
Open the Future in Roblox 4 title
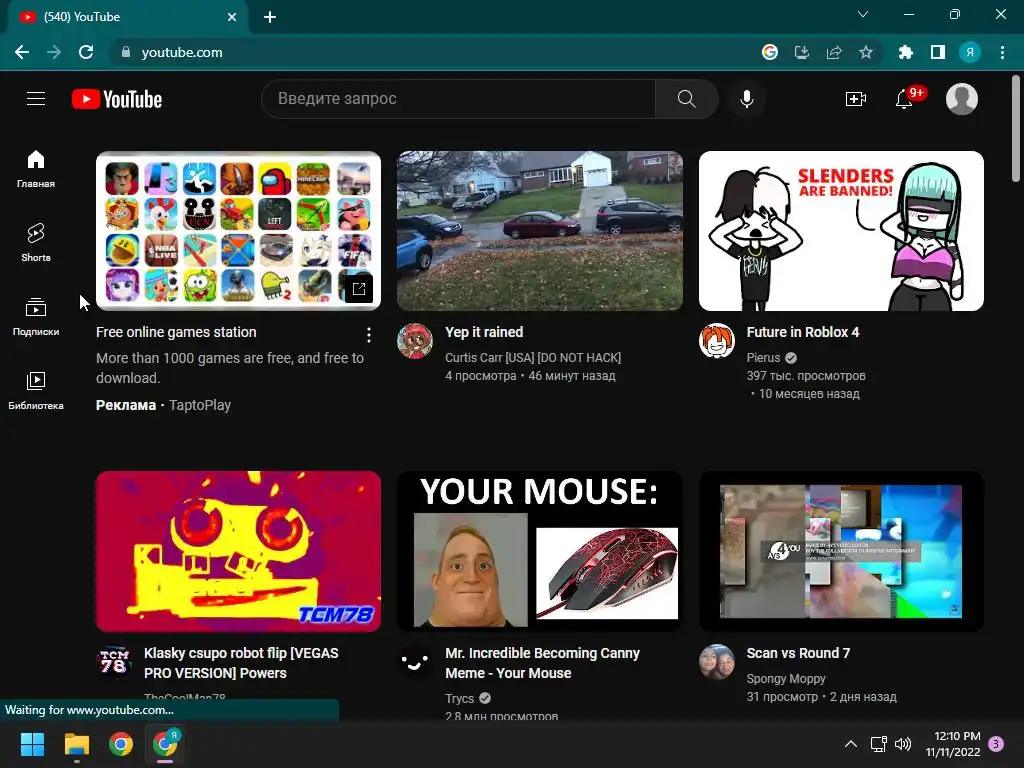[x=803, y=332]
